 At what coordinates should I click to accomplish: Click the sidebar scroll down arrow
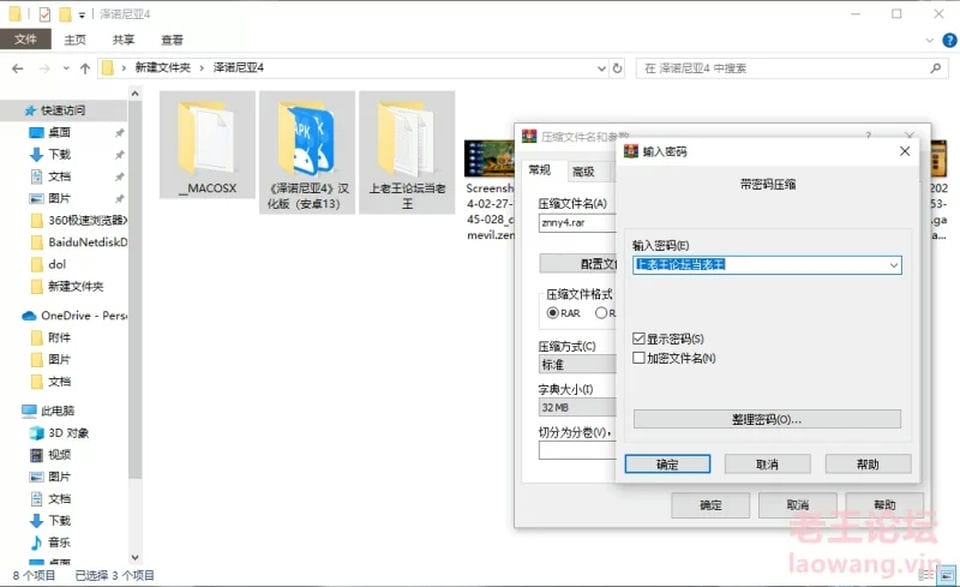click(x=135, y=558)
